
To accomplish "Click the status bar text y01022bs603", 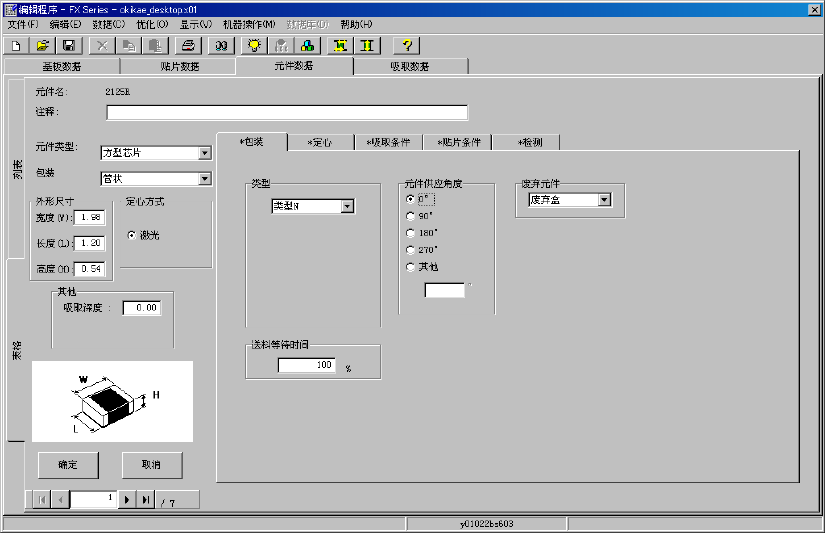I will [487, 524].
